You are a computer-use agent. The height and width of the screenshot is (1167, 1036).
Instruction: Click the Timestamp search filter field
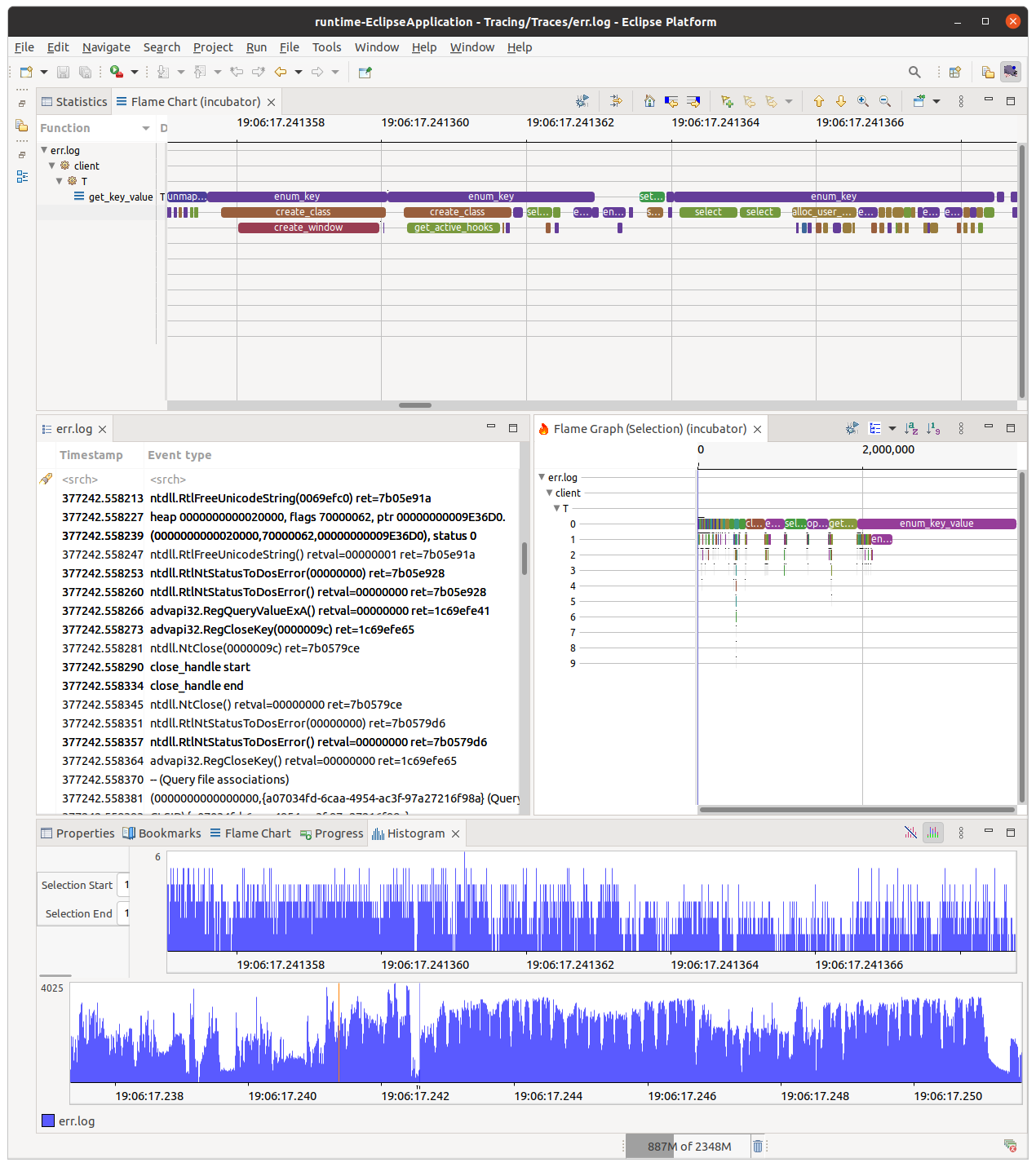click(100, 480)
